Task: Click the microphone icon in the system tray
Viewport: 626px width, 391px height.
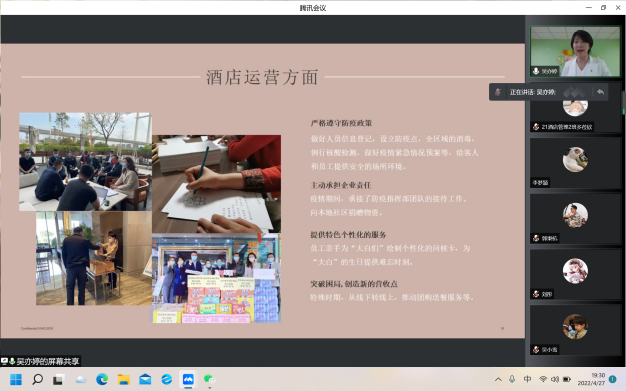Action: pyautogui.click(x=512, y=379)
